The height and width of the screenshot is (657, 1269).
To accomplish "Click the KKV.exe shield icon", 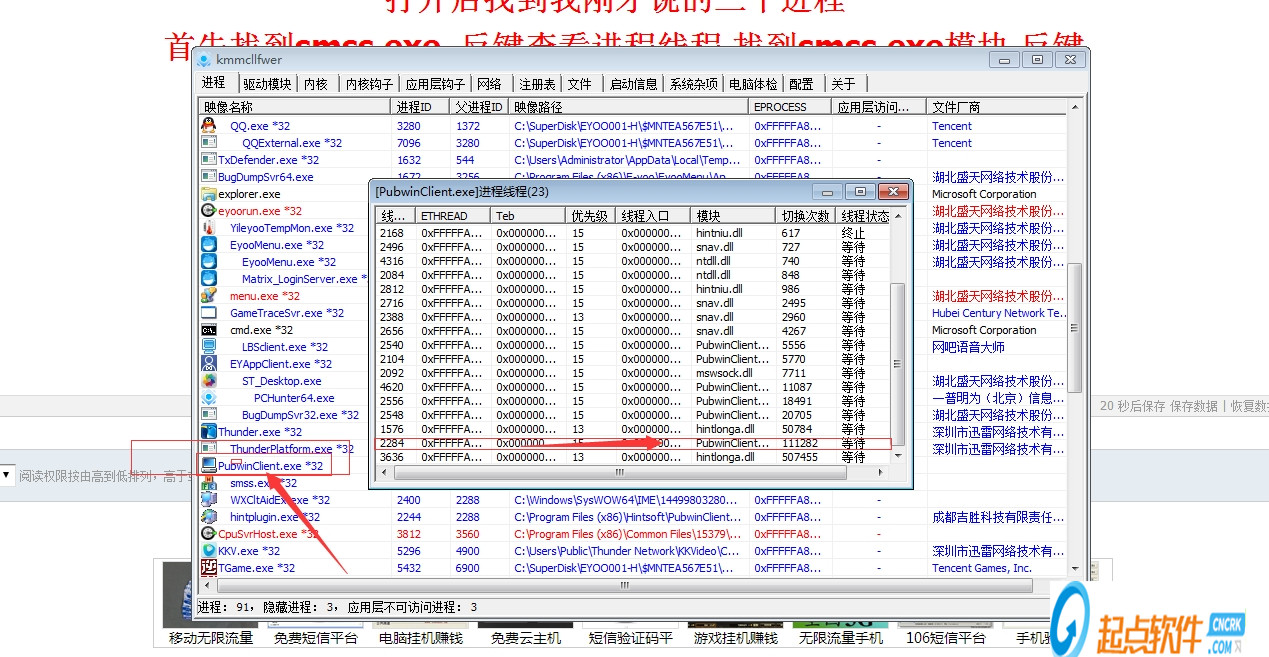I will [208, 551].
